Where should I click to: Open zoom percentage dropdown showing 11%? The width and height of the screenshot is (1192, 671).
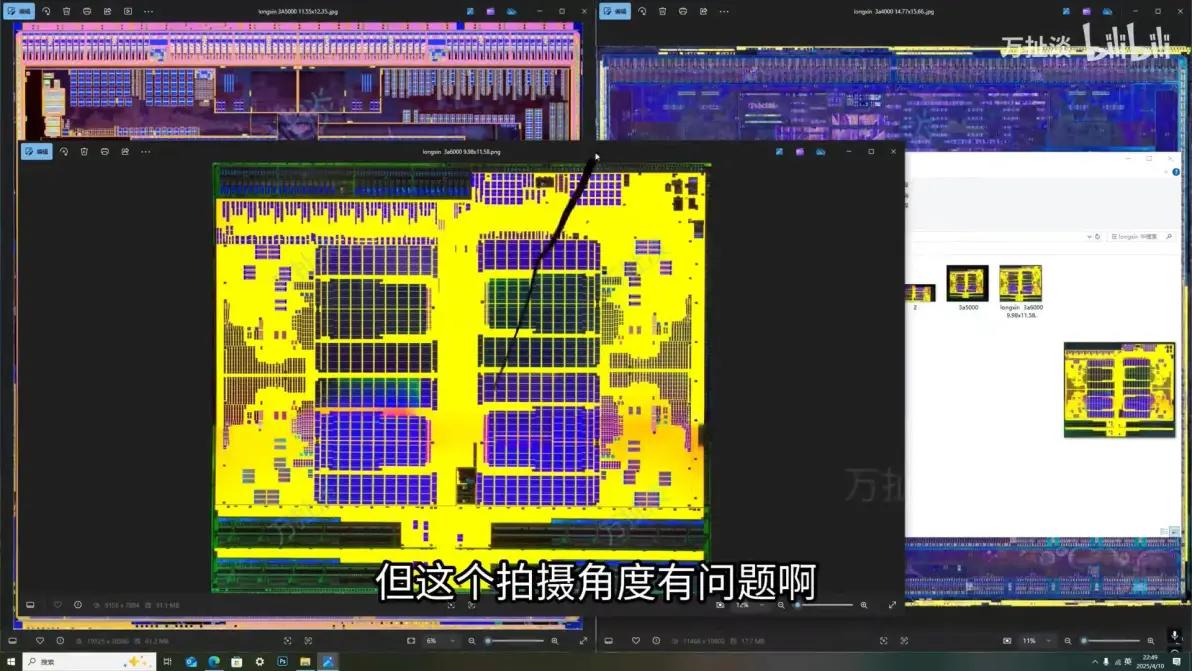click(x=1037, y=641)
